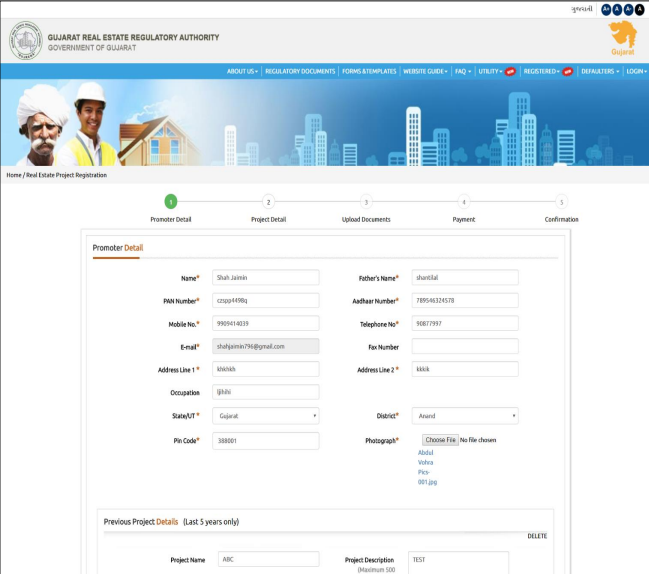649x574 pixels.
Task: Open Regulatory Documents menu item
Action: coord(300,71)
